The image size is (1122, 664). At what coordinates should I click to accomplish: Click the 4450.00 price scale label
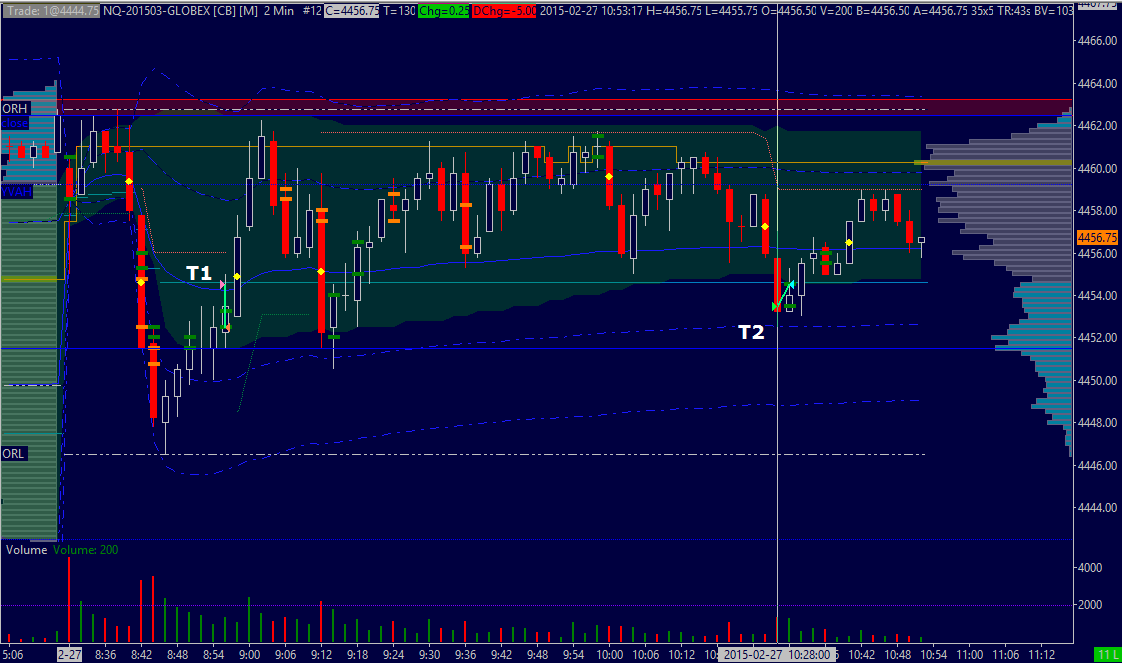(1098, 381)
